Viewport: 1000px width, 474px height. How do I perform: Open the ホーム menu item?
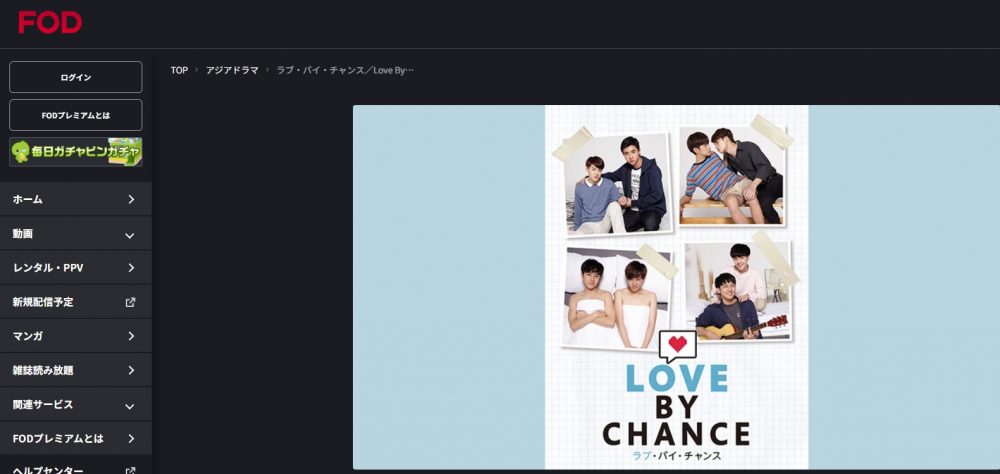click(x=76, y=199)
